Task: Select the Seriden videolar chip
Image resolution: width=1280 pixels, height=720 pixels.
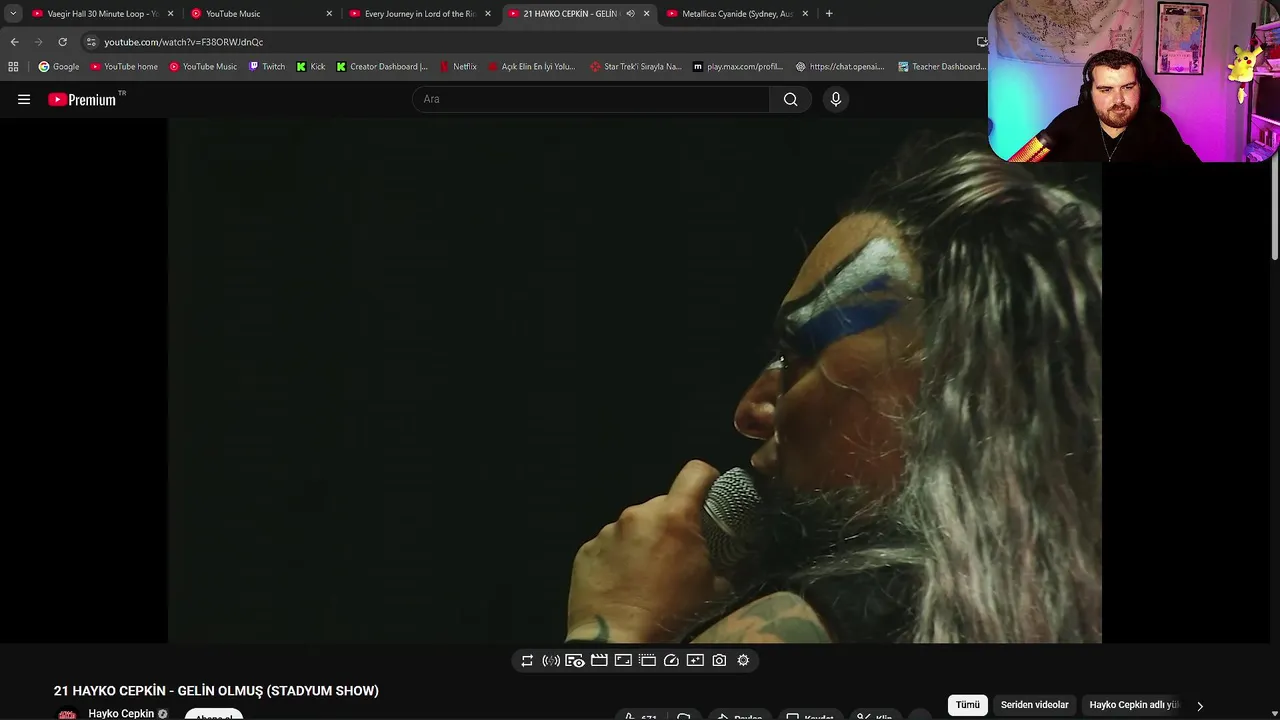Action: pos(1035,705)
